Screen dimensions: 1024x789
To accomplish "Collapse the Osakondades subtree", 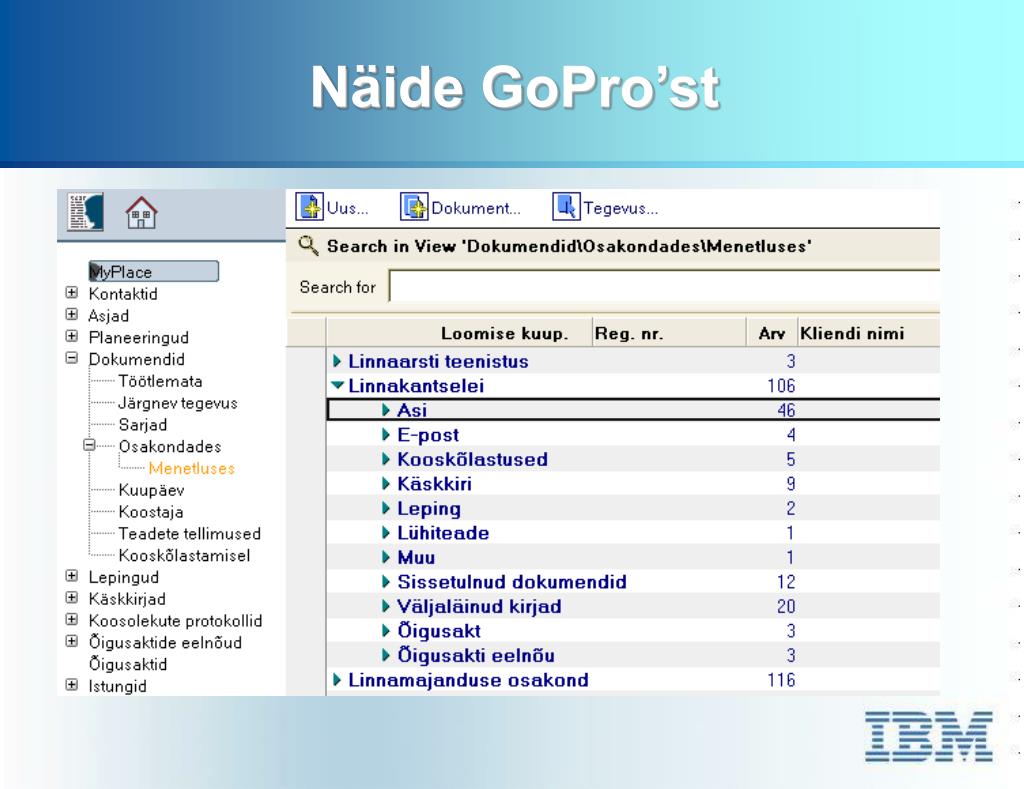I will point(89,445).
